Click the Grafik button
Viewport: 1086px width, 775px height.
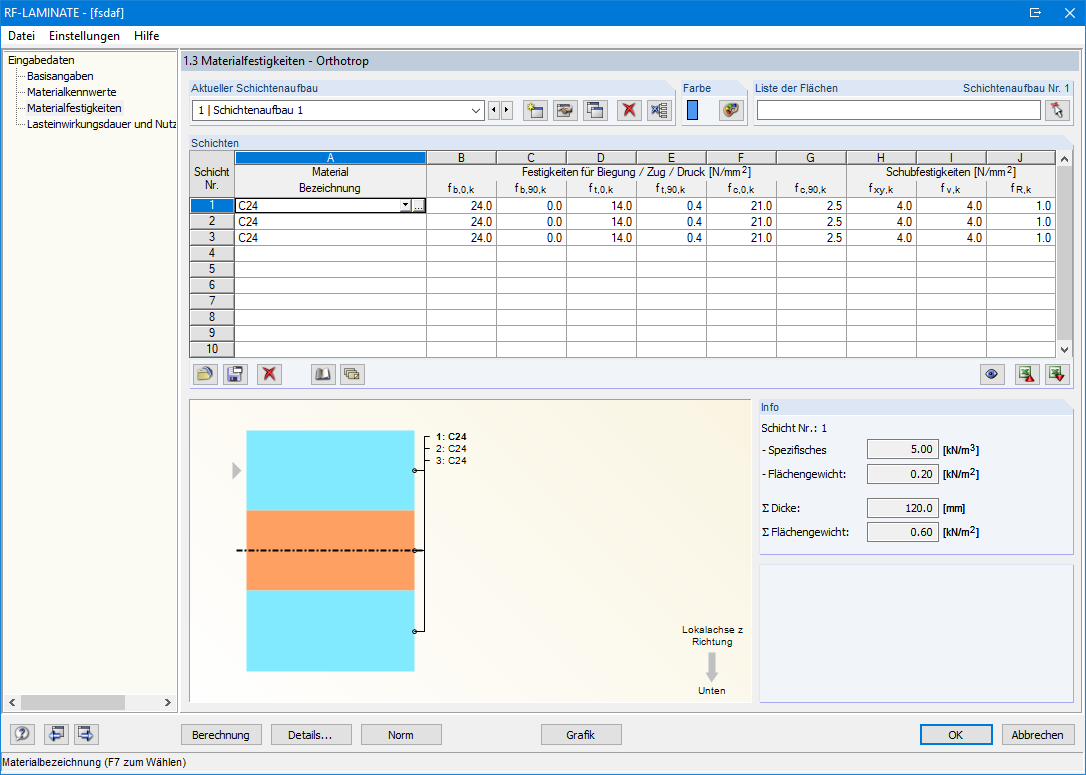pyautogui.click(x=581, y=735)
